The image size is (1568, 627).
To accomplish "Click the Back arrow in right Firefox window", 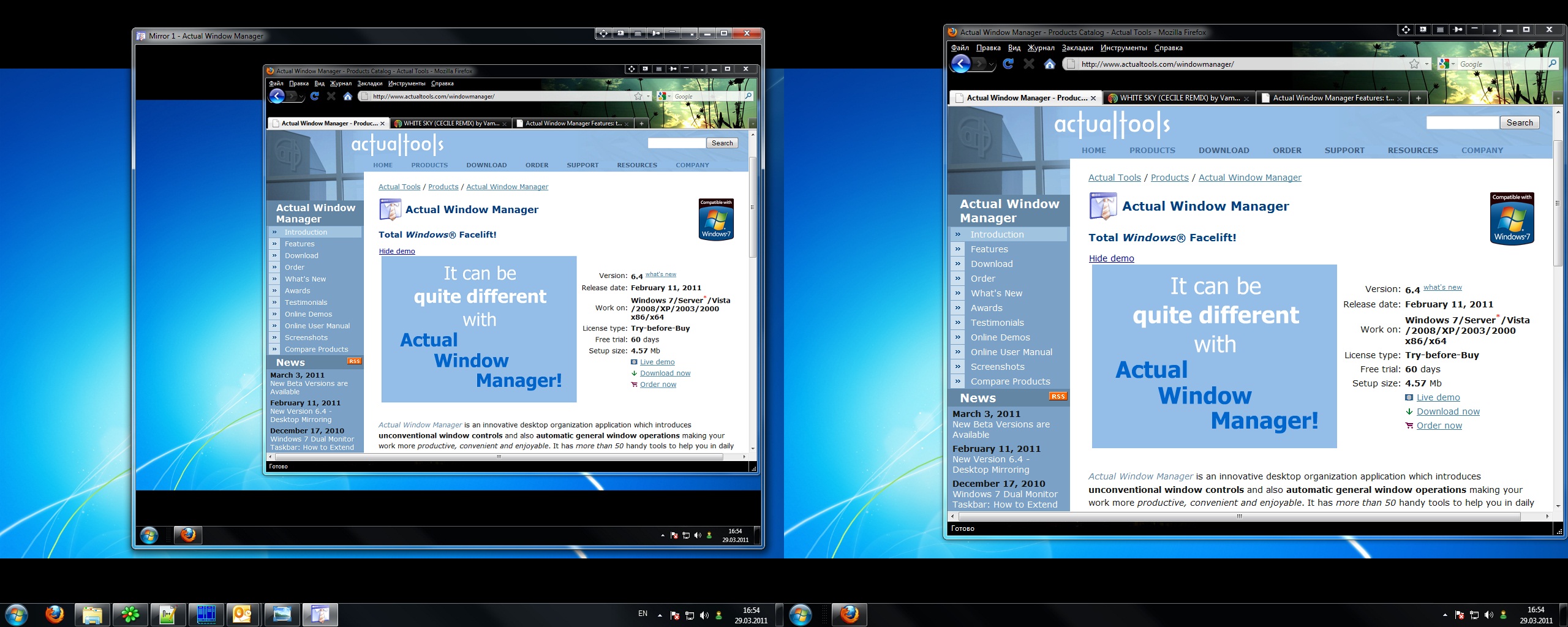I will coord(960,63).
